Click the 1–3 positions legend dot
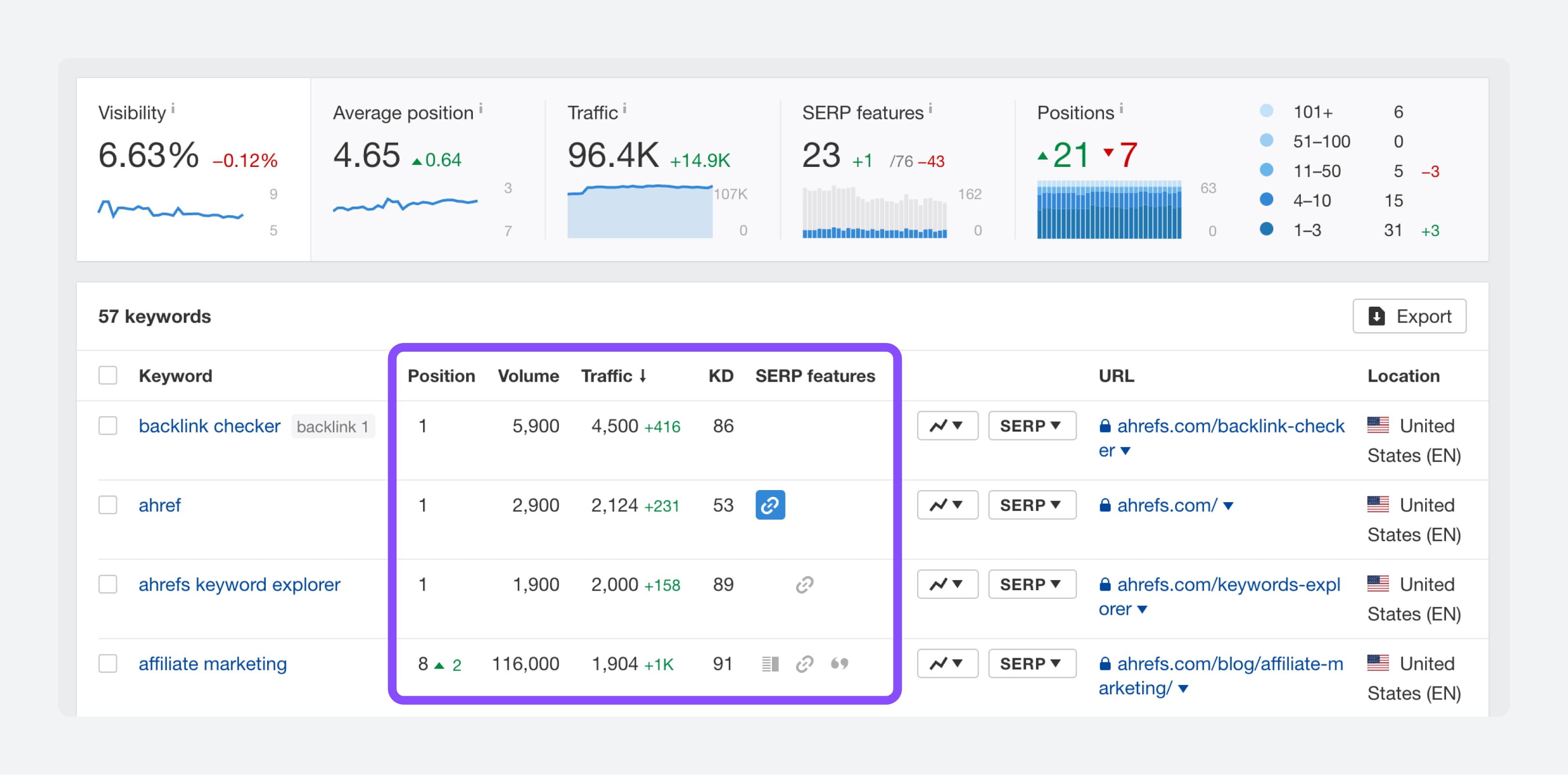This screenshot has width=1568, height=775. coord(1266,229)
